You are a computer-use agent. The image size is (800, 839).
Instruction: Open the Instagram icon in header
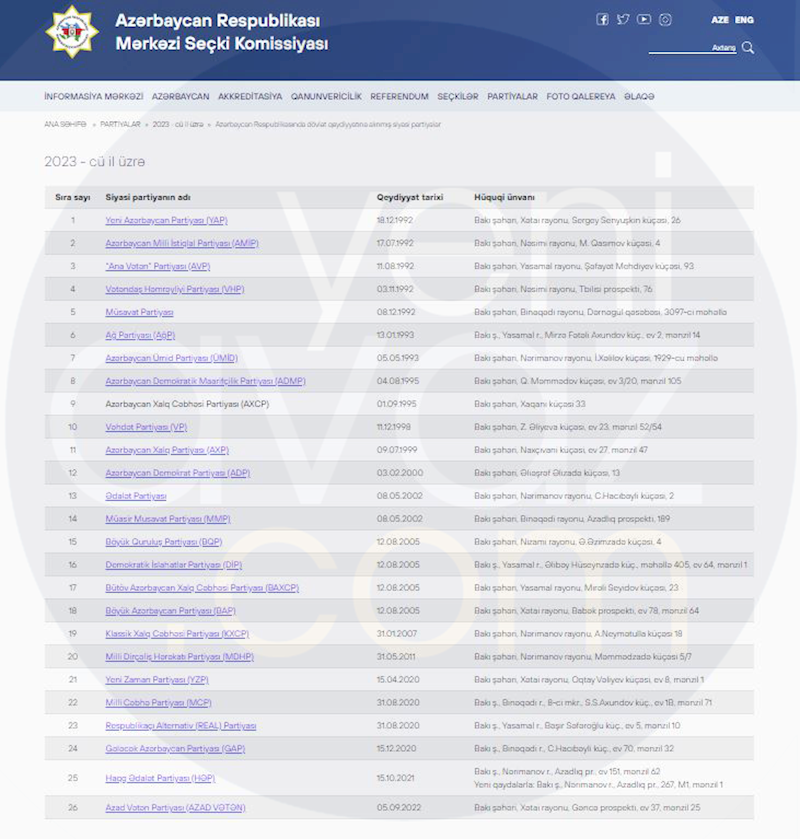pyautogui.click(x=665, y=19)
